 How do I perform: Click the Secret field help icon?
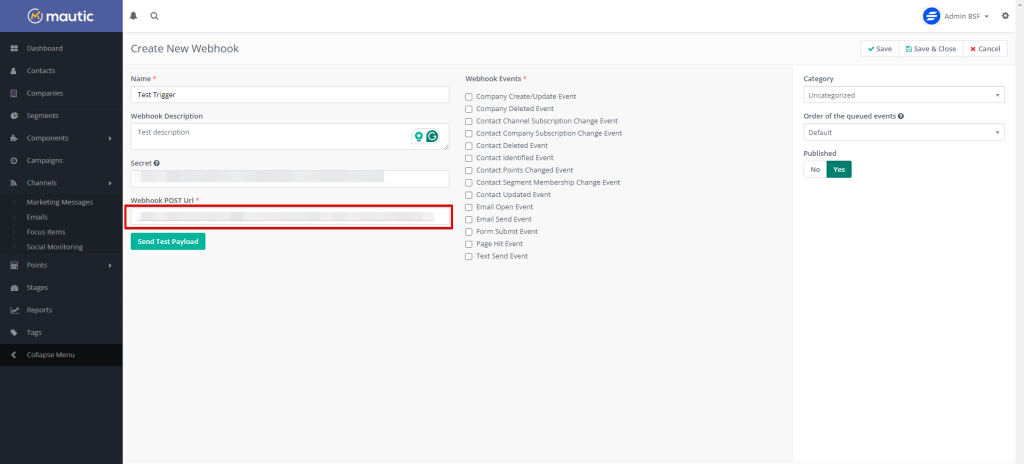[157, 163]
